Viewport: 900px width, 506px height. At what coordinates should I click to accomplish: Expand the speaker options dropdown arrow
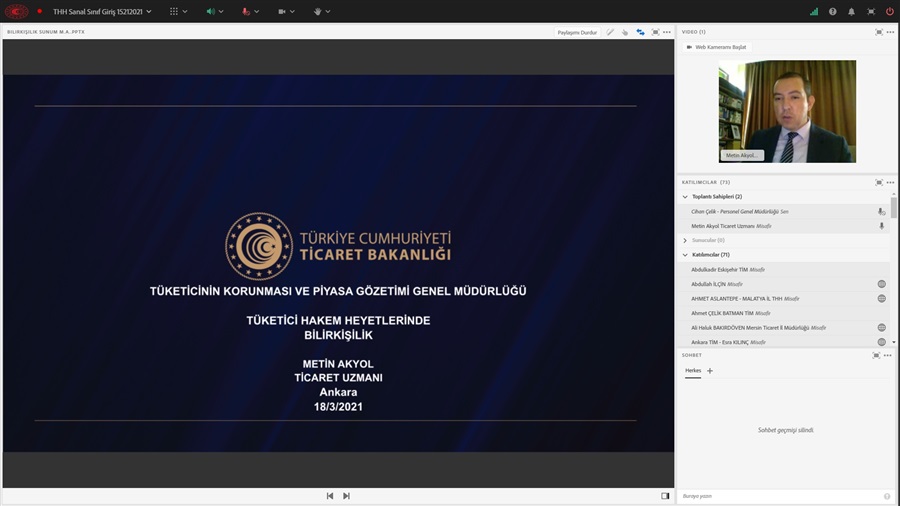(221, 11)
